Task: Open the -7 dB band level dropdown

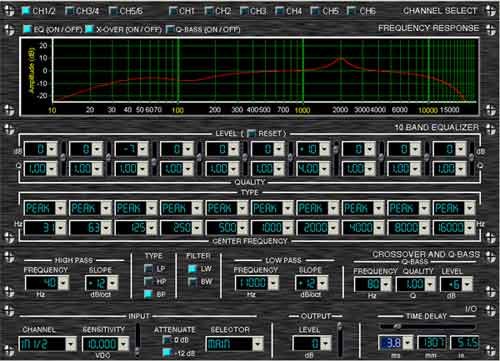Action: (143, 149)
